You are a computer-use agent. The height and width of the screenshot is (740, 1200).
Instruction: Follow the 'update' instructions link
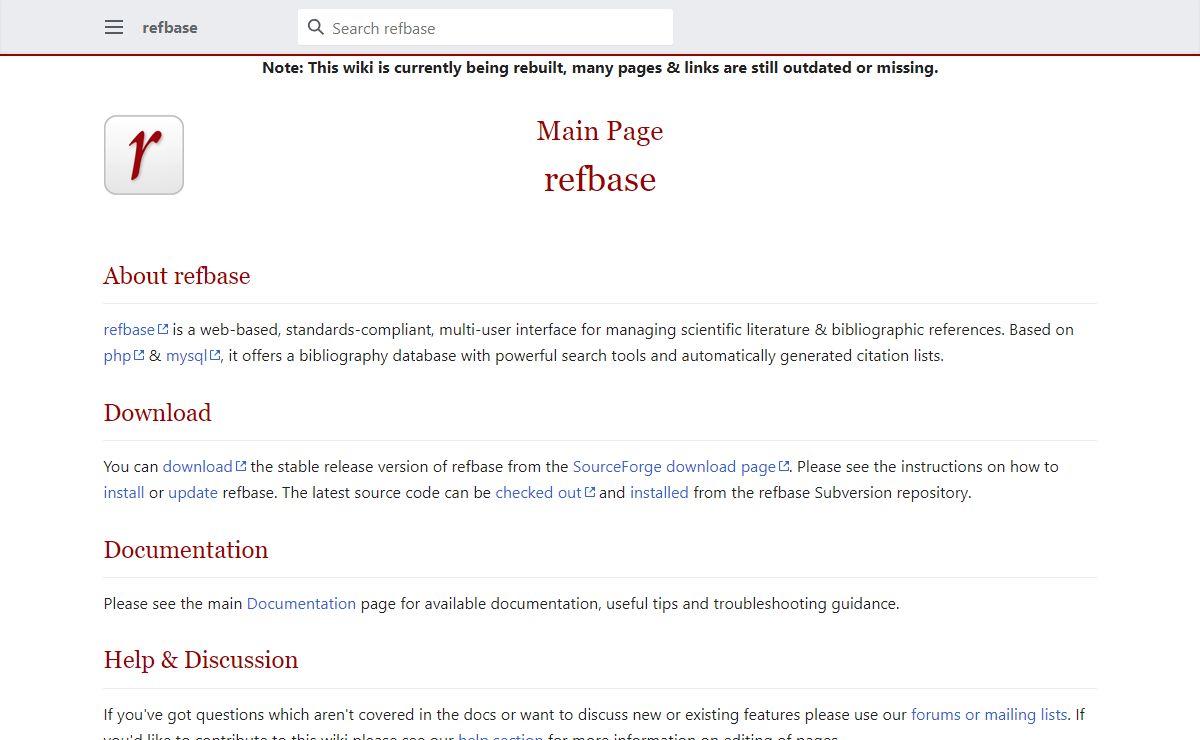click(193, 492)
